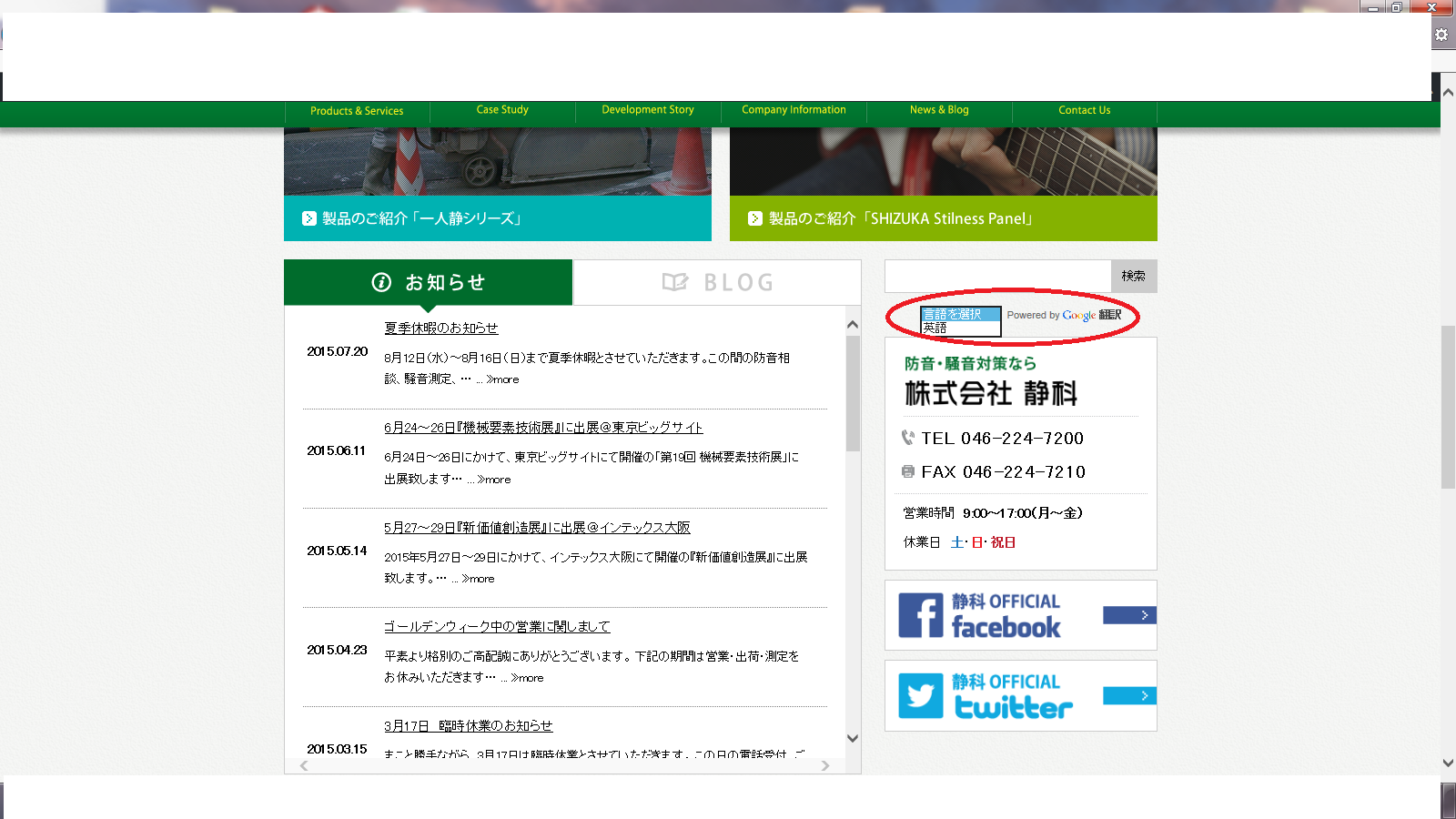Choose 英語 in the language selector

(961, 328)
